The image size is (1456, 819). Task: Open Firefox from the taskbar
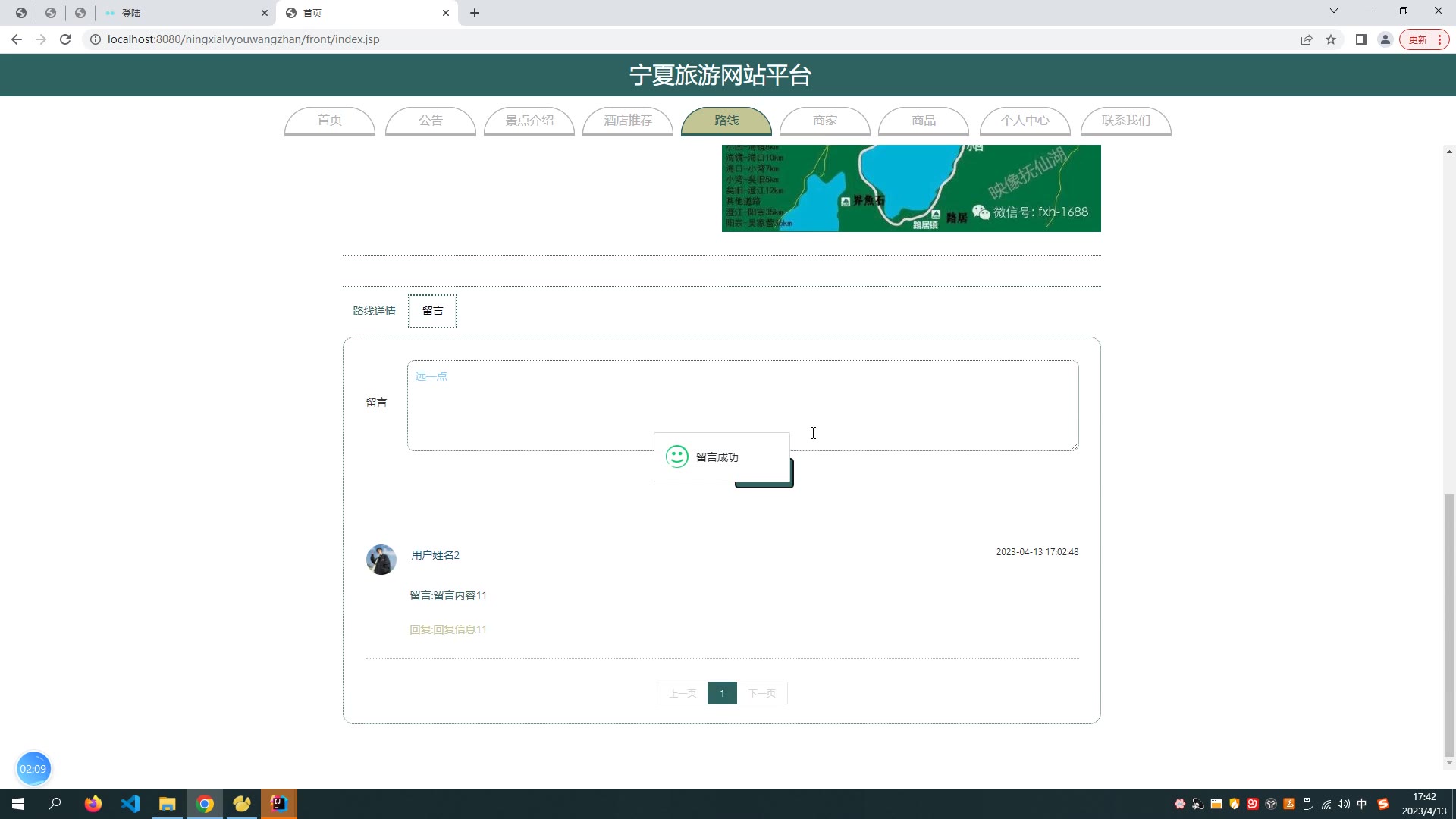tap(93, 804)
